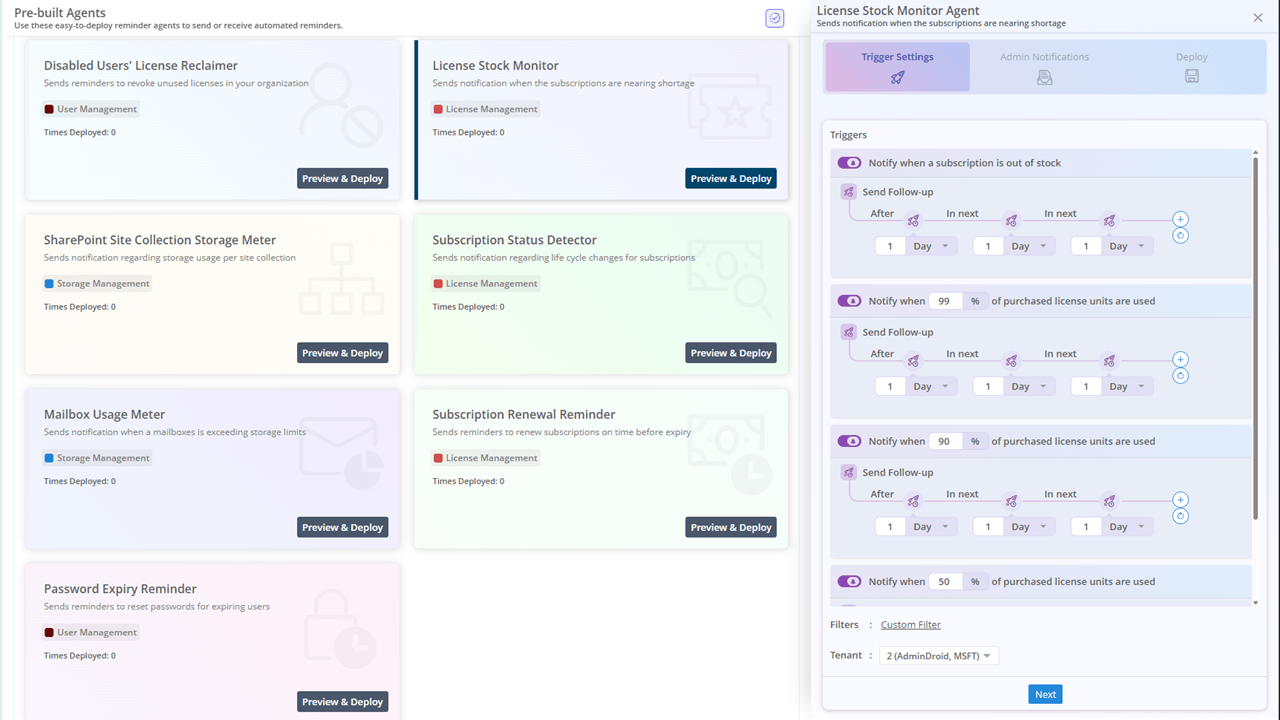Toggle 'Notify when a subscription is out of stock'
Image resolution: width=1280 pixels, height=720 pixels.
click(x=849, y=163)
